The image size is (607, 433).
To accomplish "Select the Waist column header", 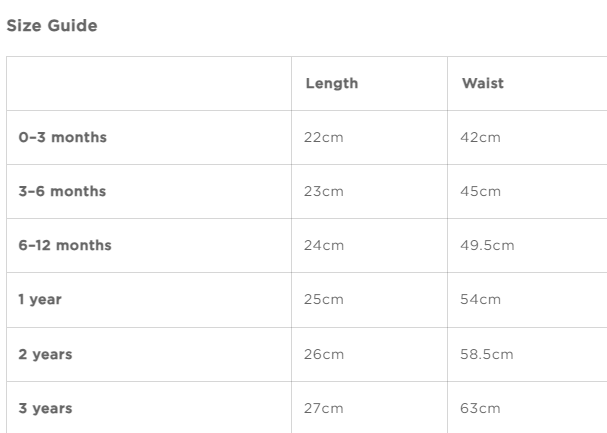I will click(x=482, y=83).
